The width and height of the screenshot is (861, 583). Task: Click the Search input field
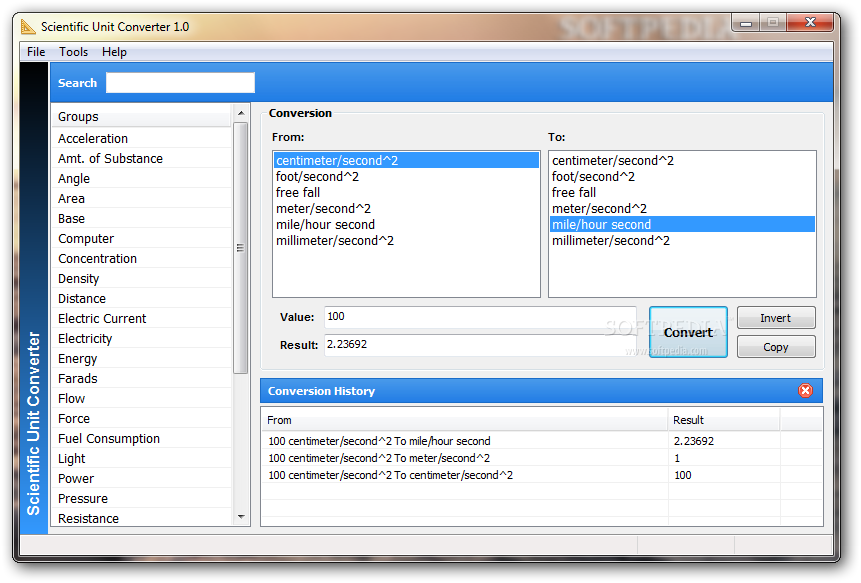(x=180, y=83)
